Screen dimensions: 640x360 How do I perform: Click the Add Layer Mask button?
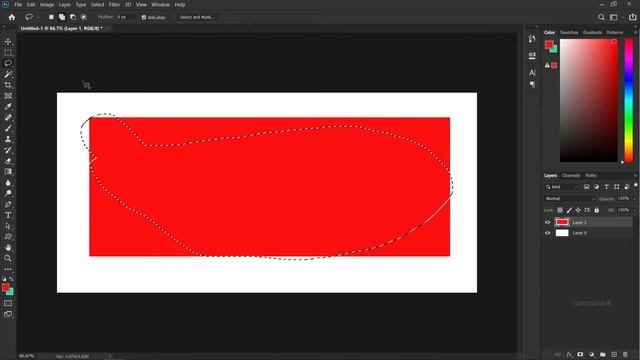point(580,354)
